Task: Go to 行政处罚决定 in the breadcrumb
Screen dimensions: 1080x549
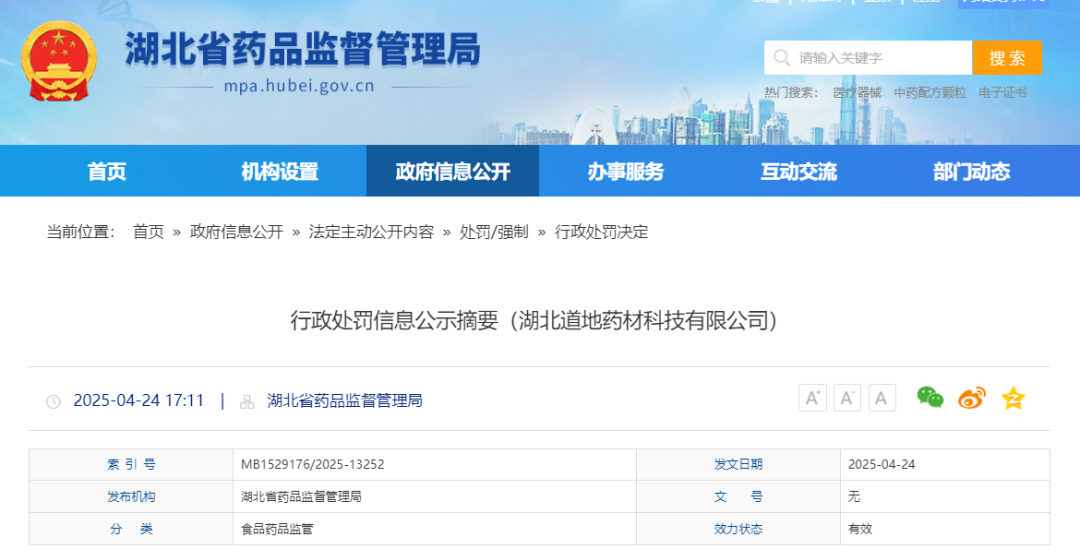Action: click(601, 232)
